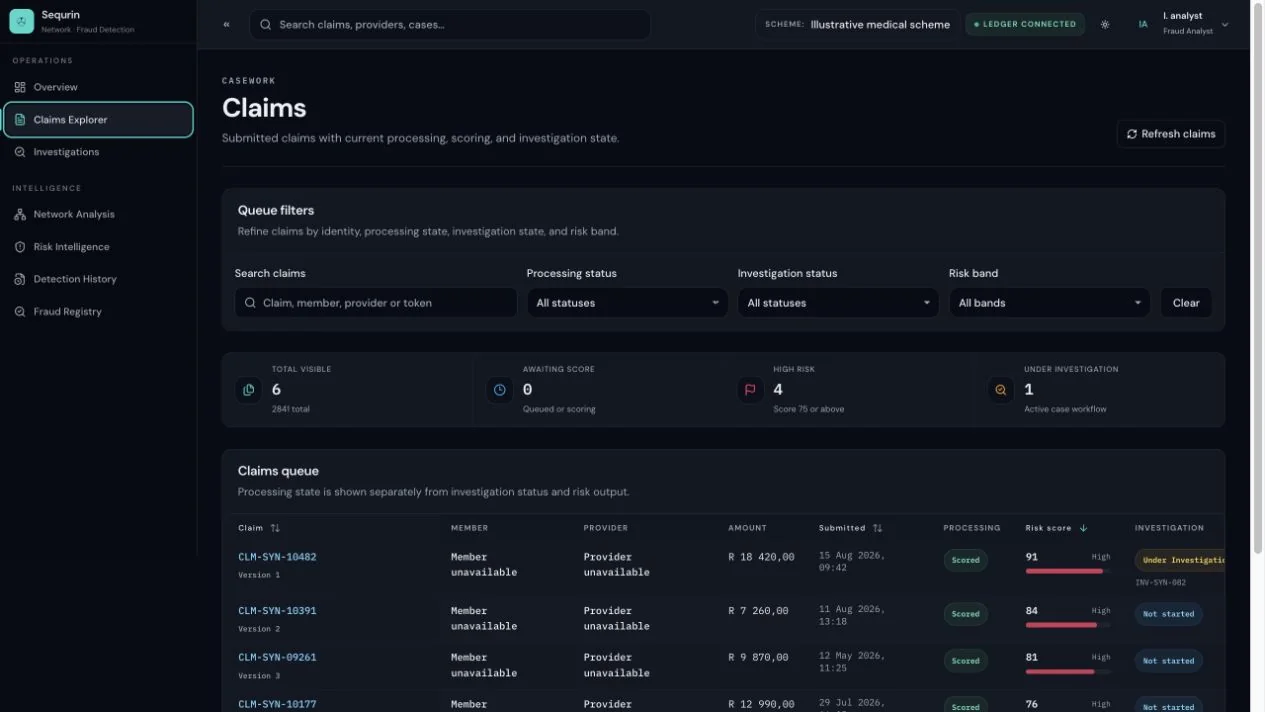Click the INV-SYN-082 case reference
The height and width of the screenshot is (712, 1265).
click(1160, 582)
